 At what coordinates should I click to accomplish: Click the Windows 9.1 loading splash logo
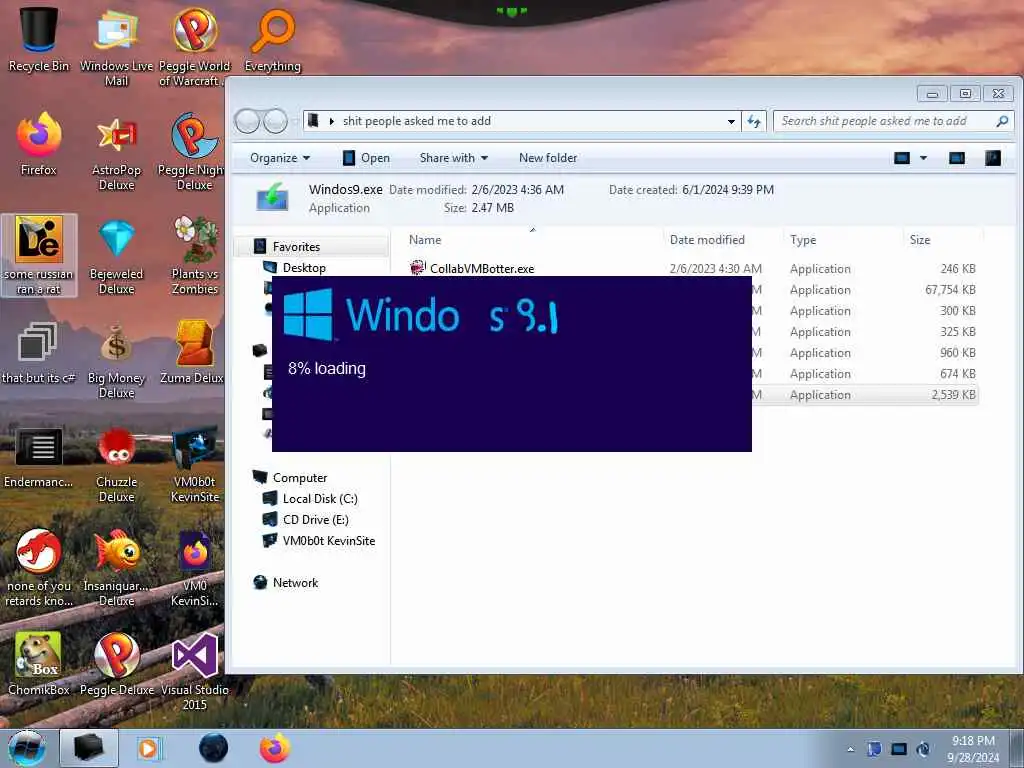tap(308, 314)
